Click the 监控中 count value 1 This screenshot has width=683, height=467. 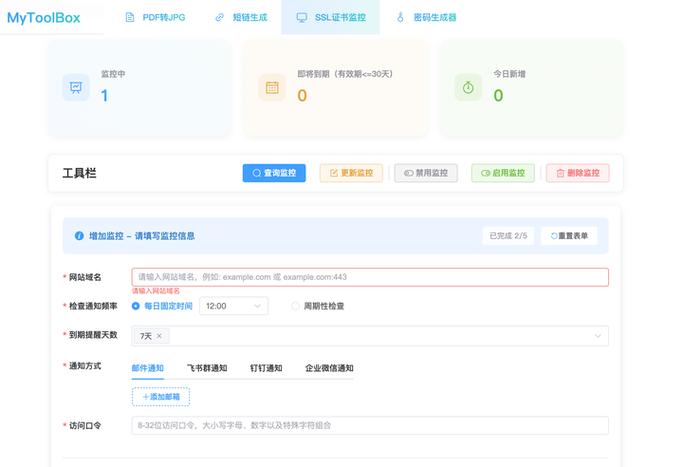click(x=105, y=95)
